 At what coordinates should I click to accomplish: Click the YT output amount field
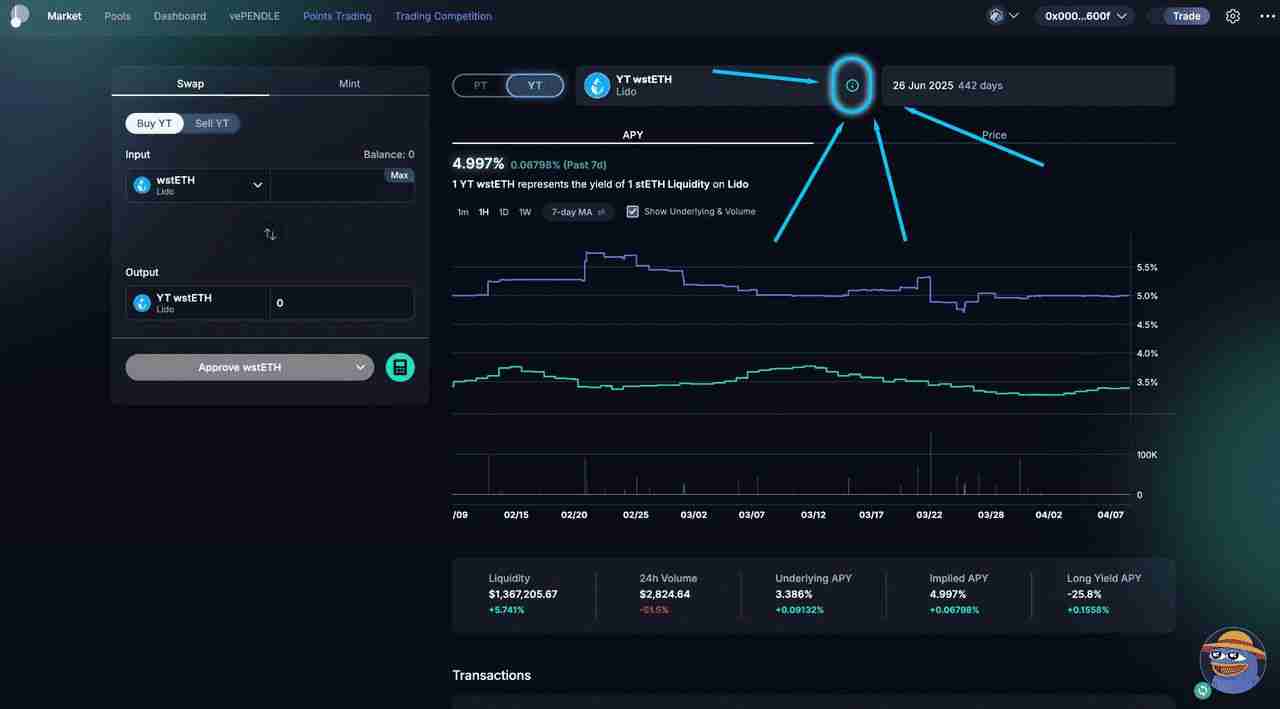[x=340, y=302]
